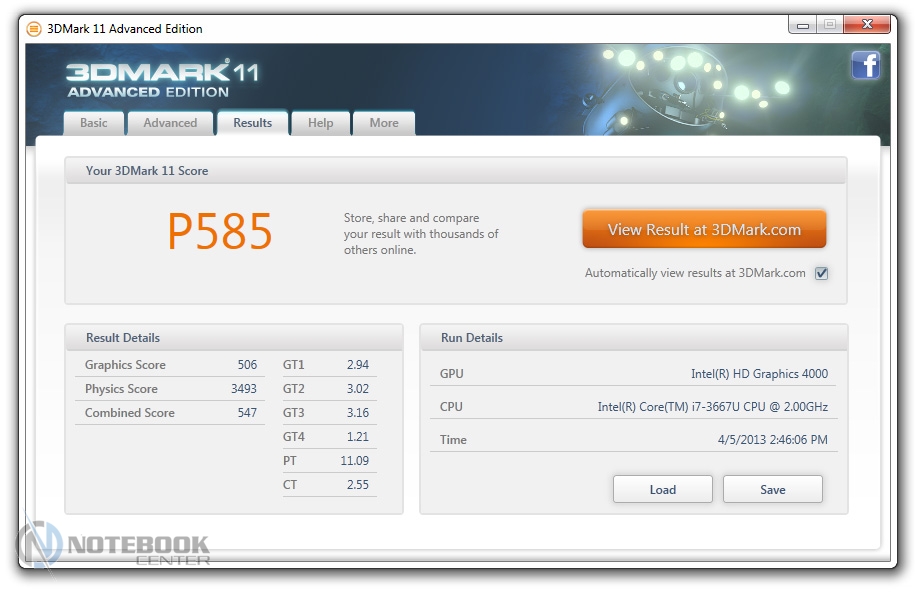Viewport: 921px width, 592px height.
Task: Click View Result at 3DMark.com button
Action: point(704,229)
